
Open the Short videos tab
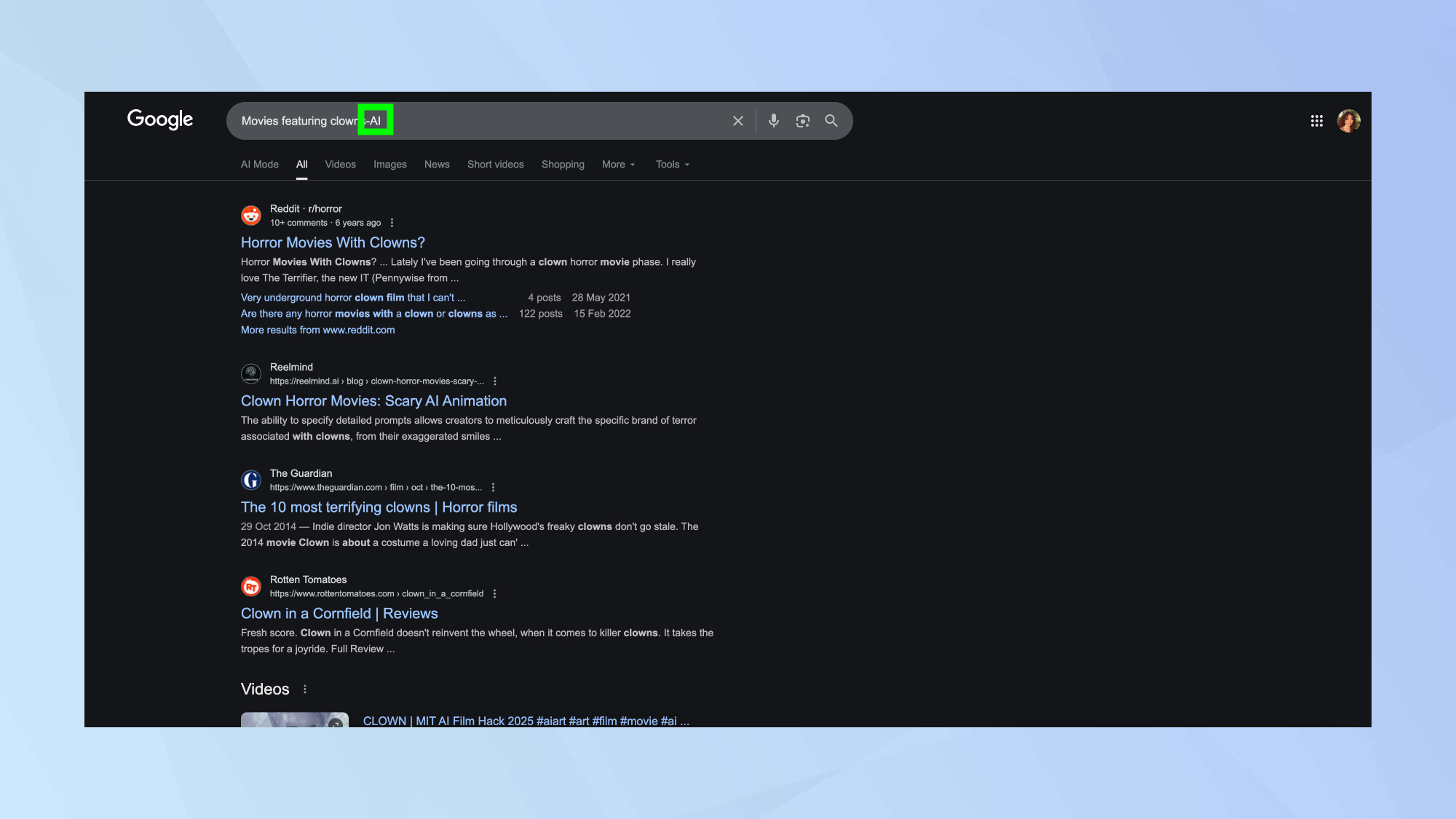495,165
